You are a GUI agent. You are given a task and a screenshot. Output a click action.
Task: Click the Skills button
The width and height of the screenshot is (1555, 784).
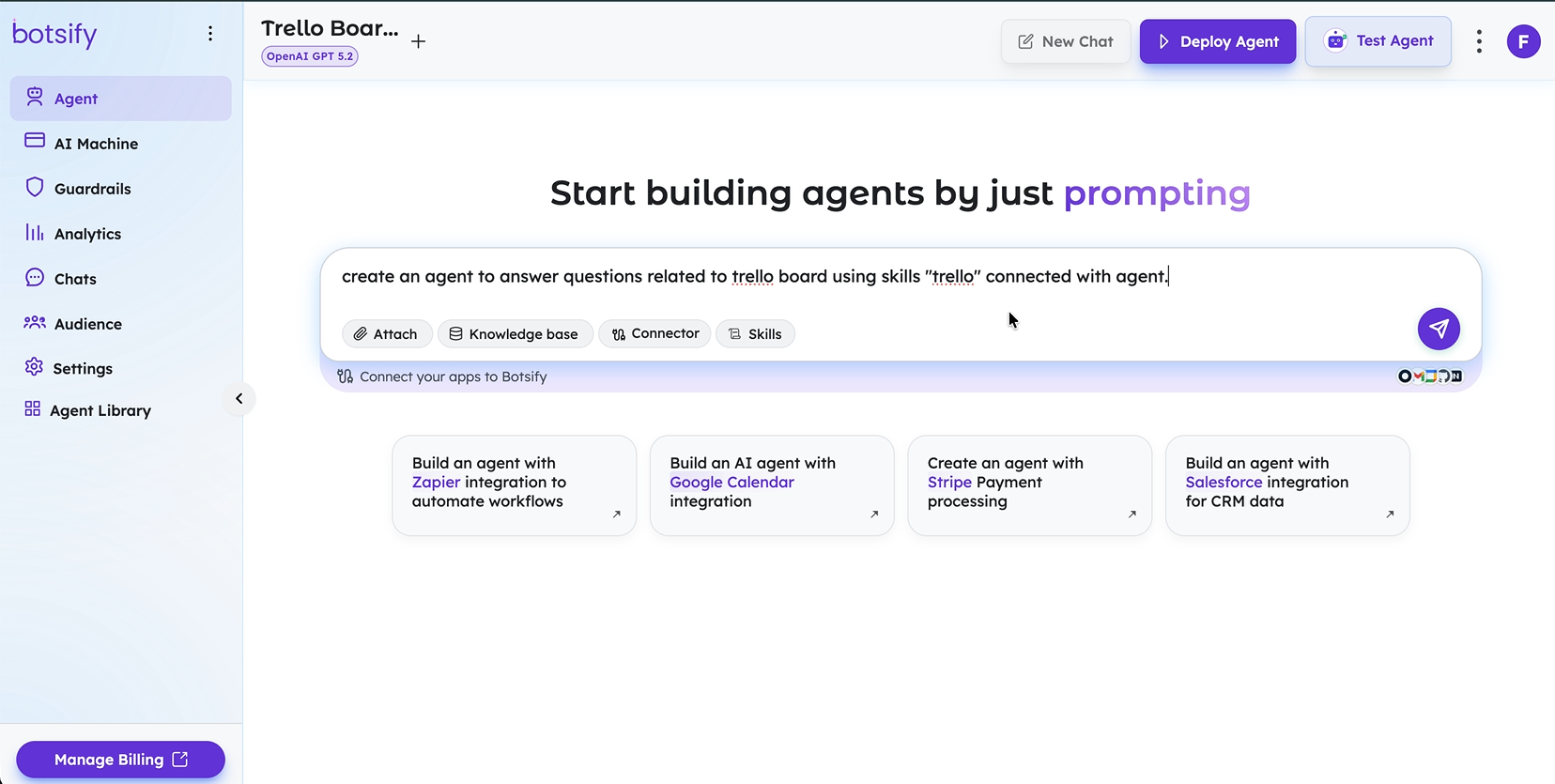click(x=755, y=334)
